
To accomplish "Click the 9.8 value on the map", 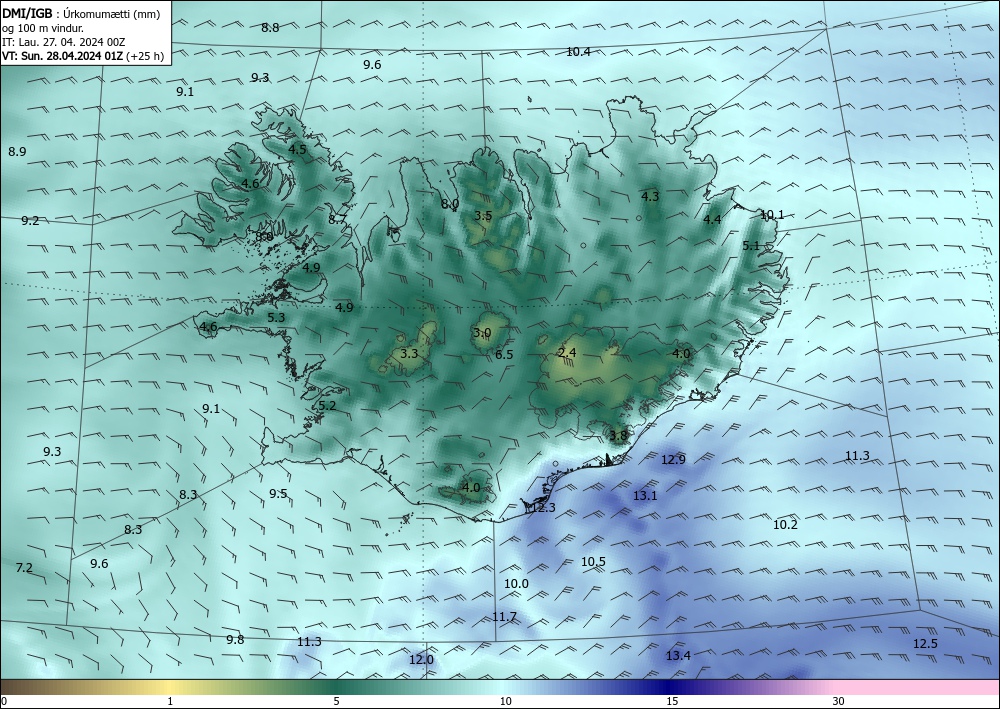I will click(x=235, y=640).
